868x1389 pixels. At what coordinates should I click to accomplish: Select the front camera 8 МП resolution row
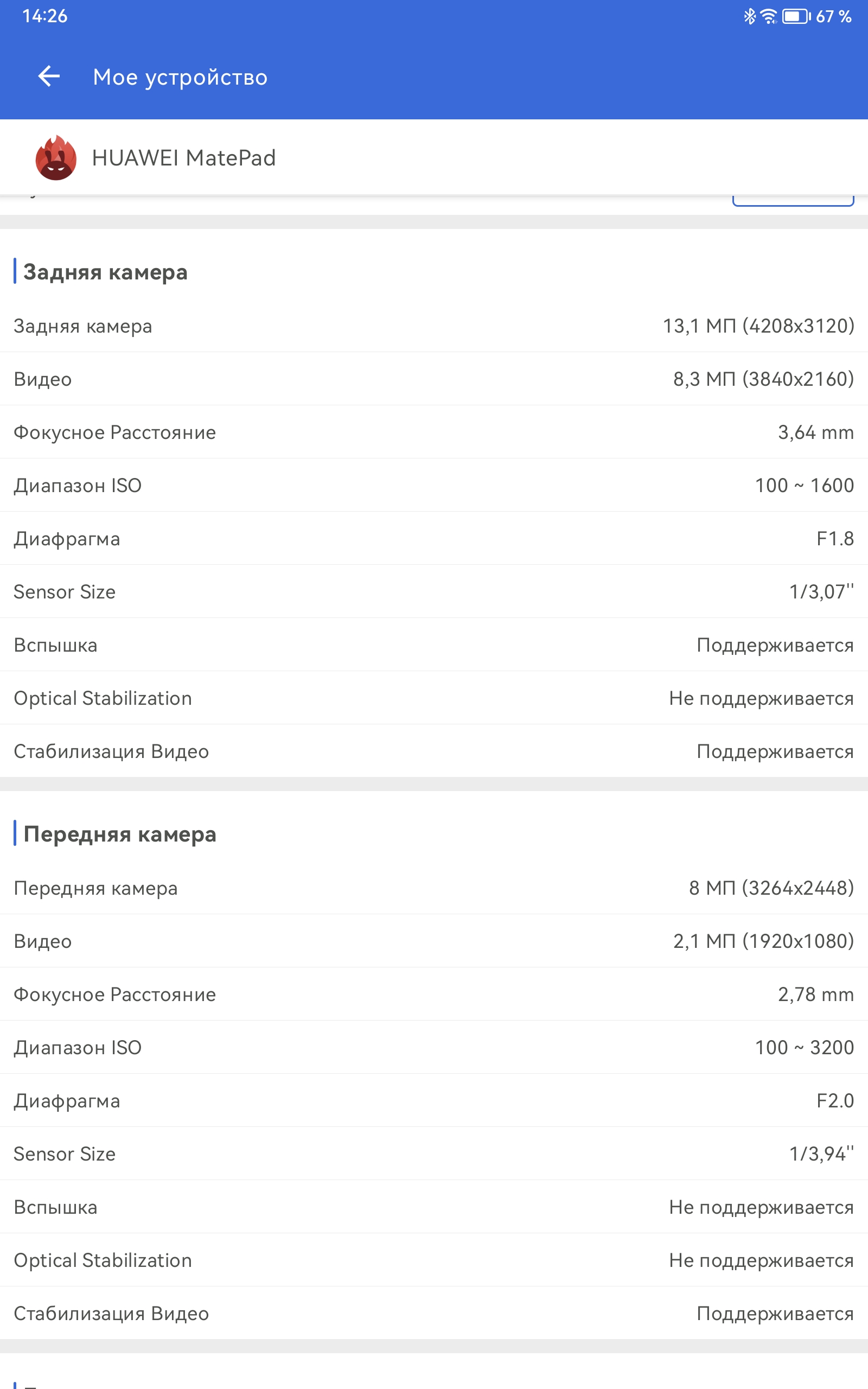pos(434,888)
